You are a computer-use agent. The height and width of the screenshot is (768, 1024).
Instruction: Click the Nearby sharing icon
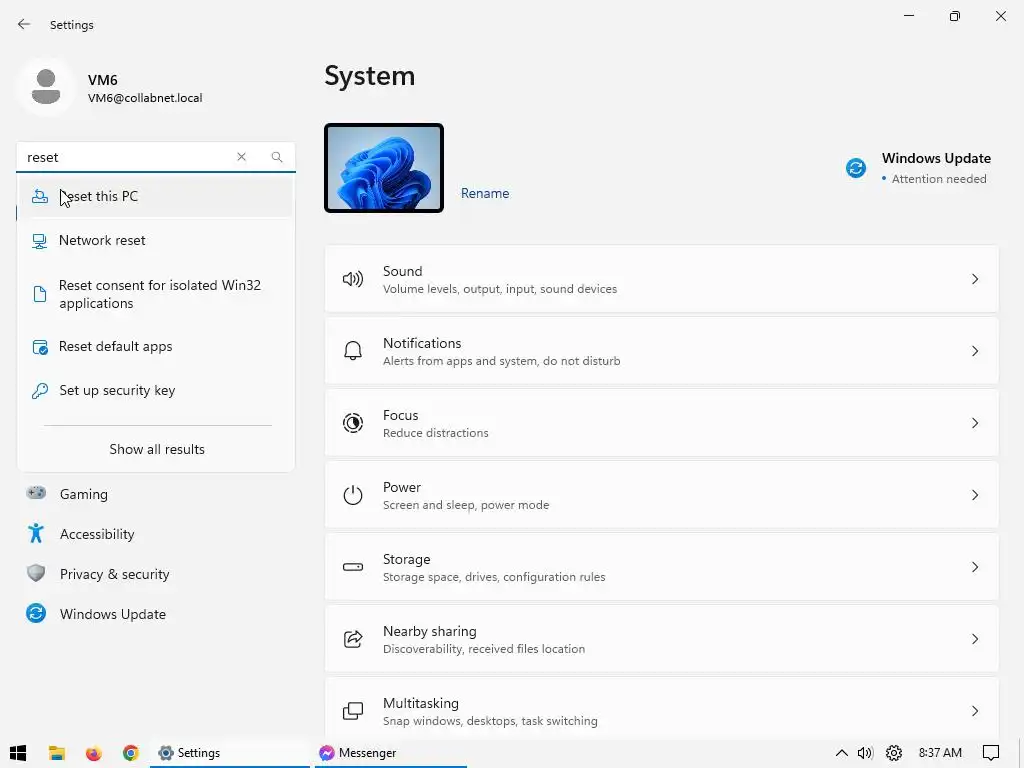coord(353,639)
